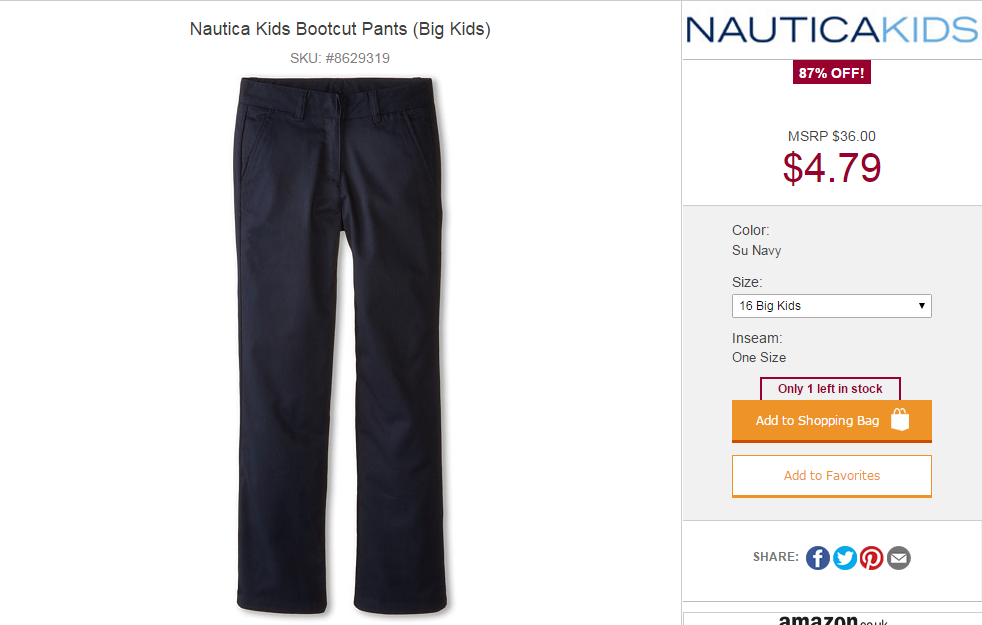The image size is (982, 625).
Task: Share the product via Twitter icon
Action: pyautogui.click(x=844, y=557)
